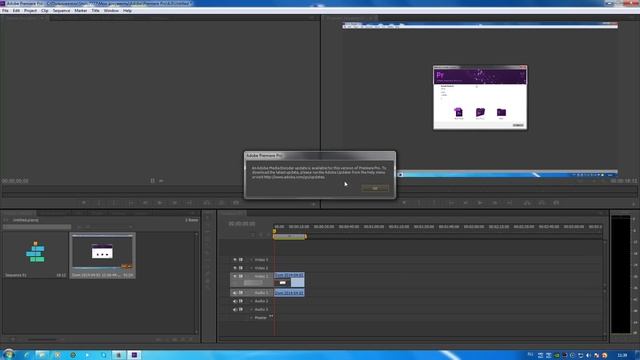Expand the Master audio track

[251, 318]
